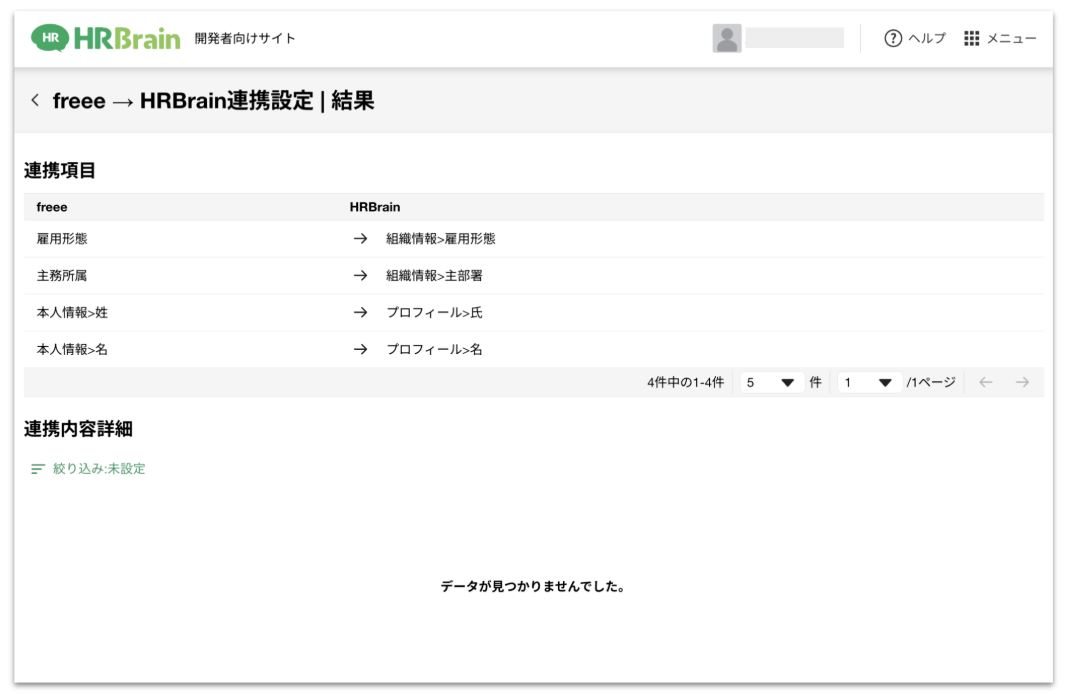Image resolution: width=1066 pixels, height=694 pixels.
Task: Open the ヘルプ link
Action: point(926,39)
